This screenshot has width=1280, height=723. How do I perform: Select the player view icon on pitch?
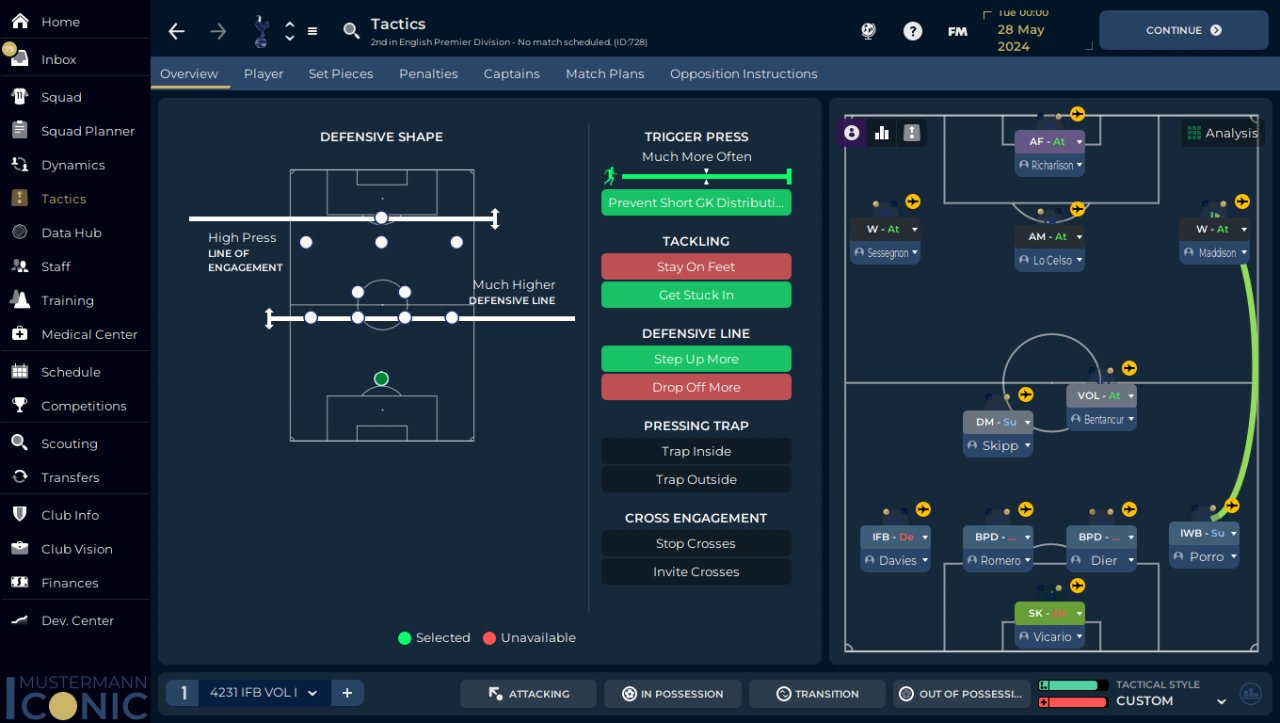852,133
